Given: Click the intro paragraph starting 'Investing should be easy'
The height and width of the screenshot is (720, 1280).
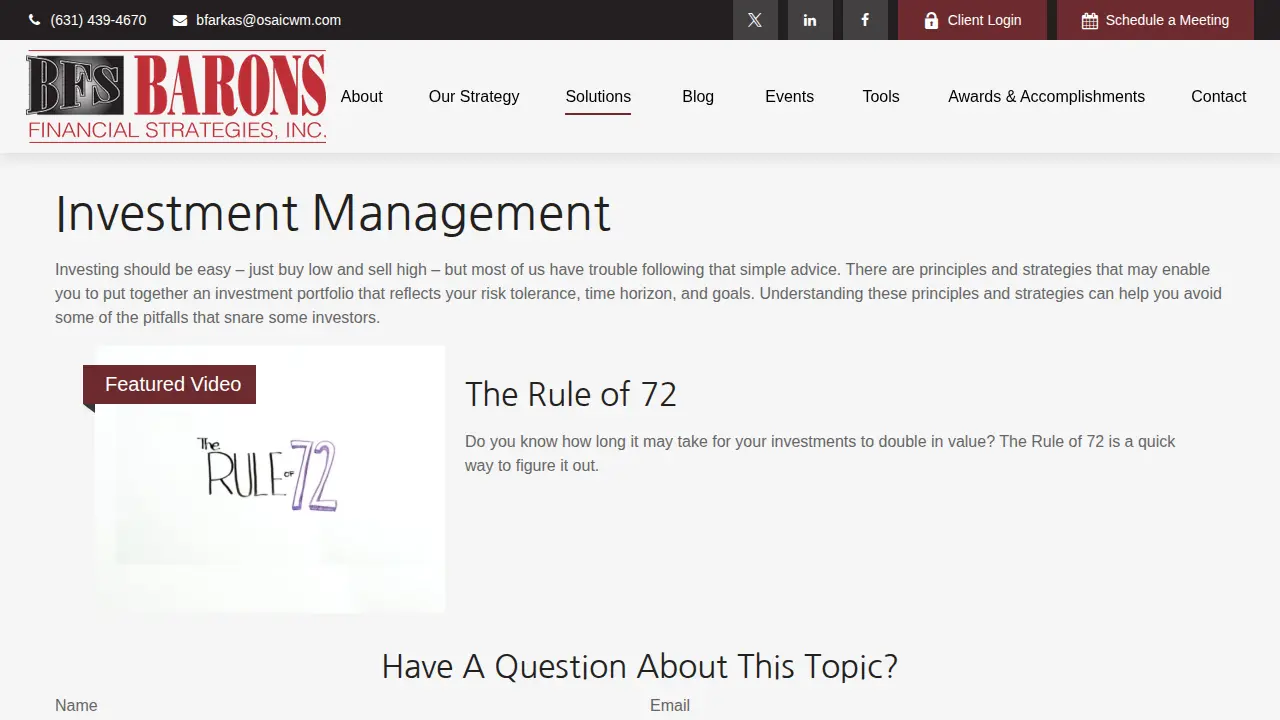Looking at the screenshot, I should point(638,294).
